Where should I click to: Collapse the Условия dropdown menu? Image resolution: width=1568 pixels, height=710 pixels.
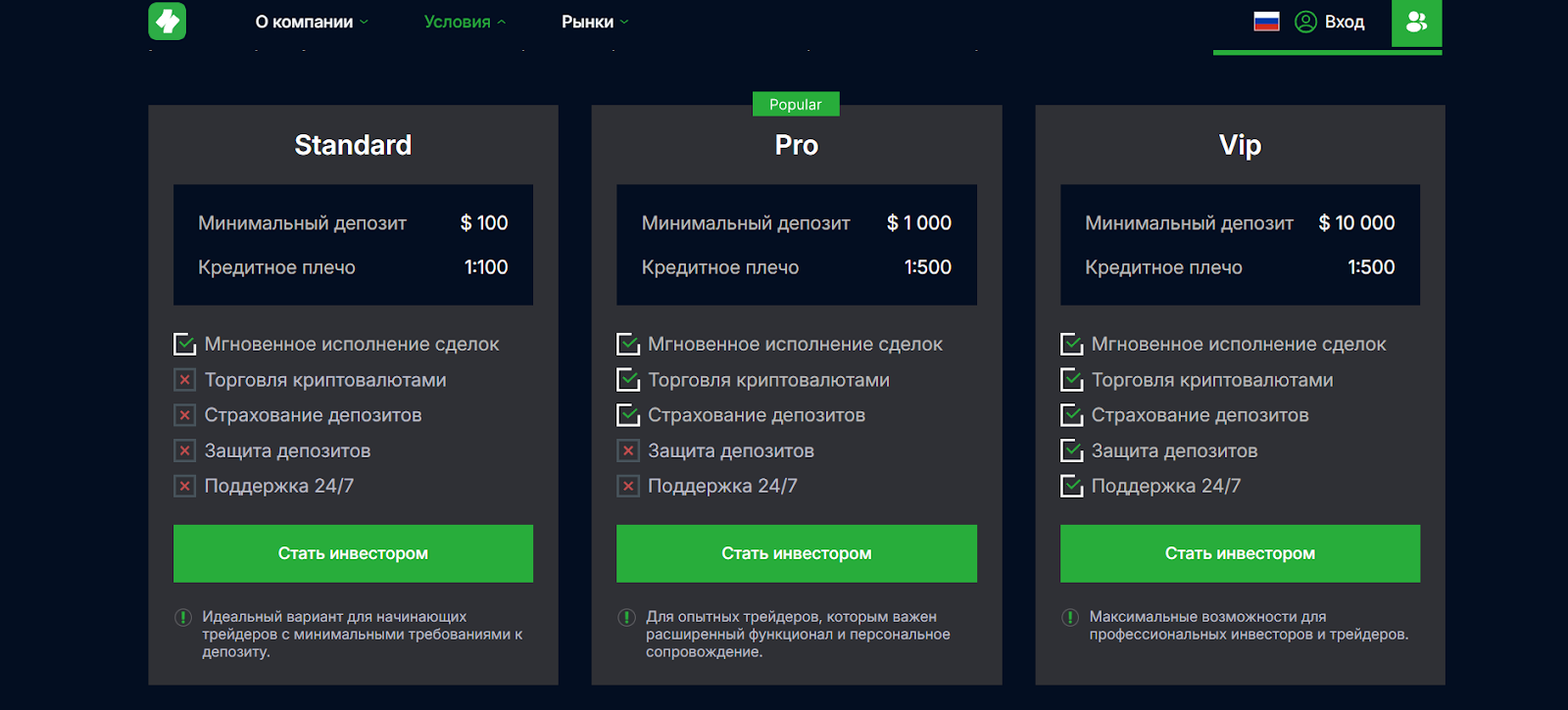pos(465,22)
